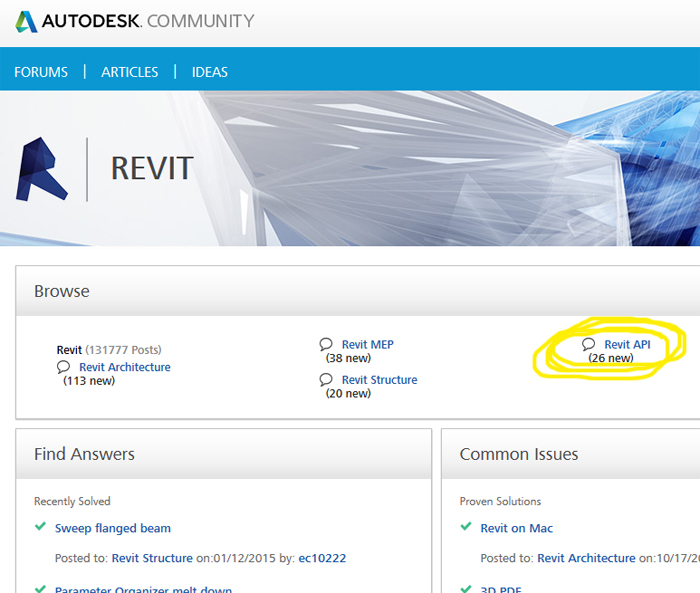Click speech bubble icon beside Revit API

pos(588,344)
